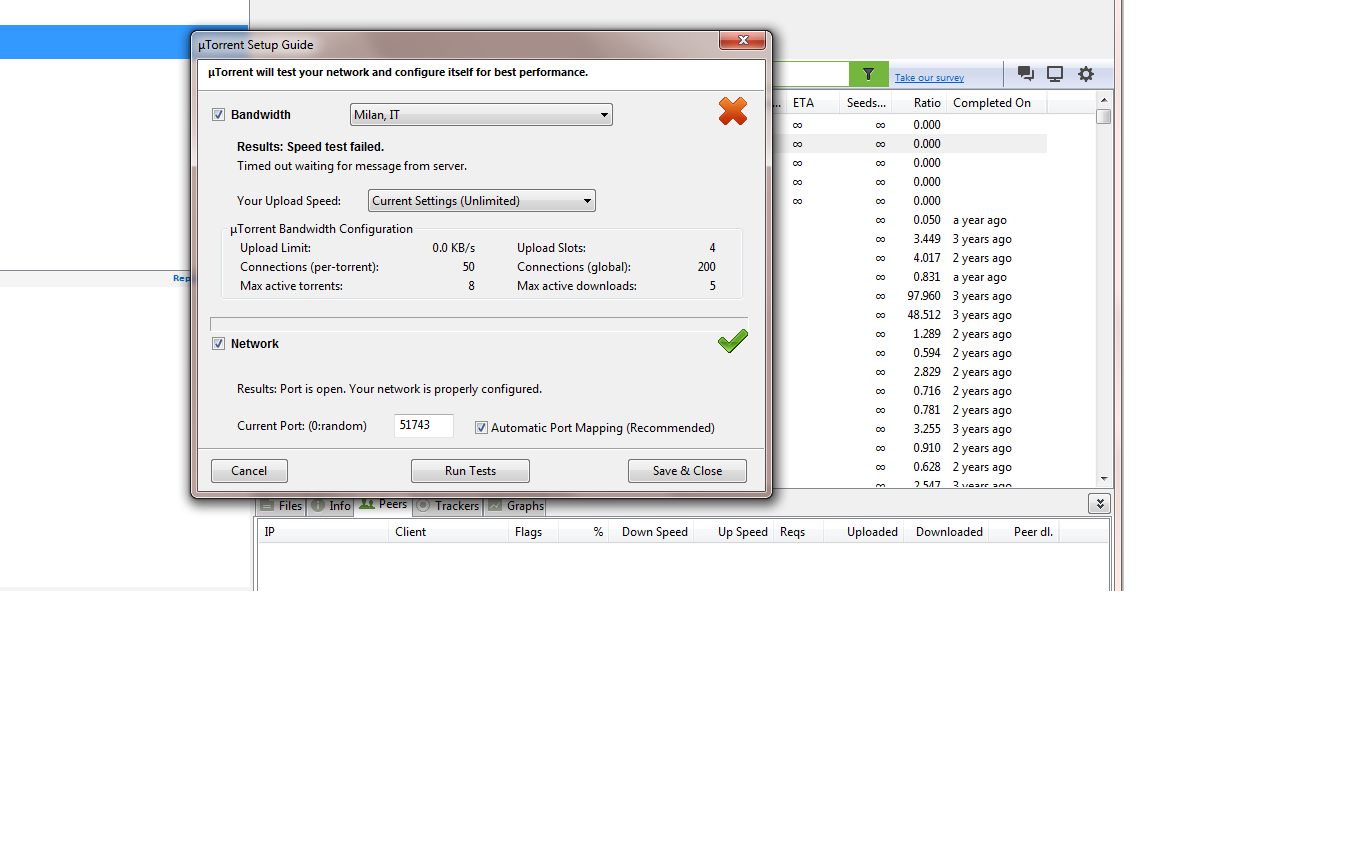Toggle the Bandwidth checkbox
This screenshot has width=1361, height=851.
click(218, 115)
